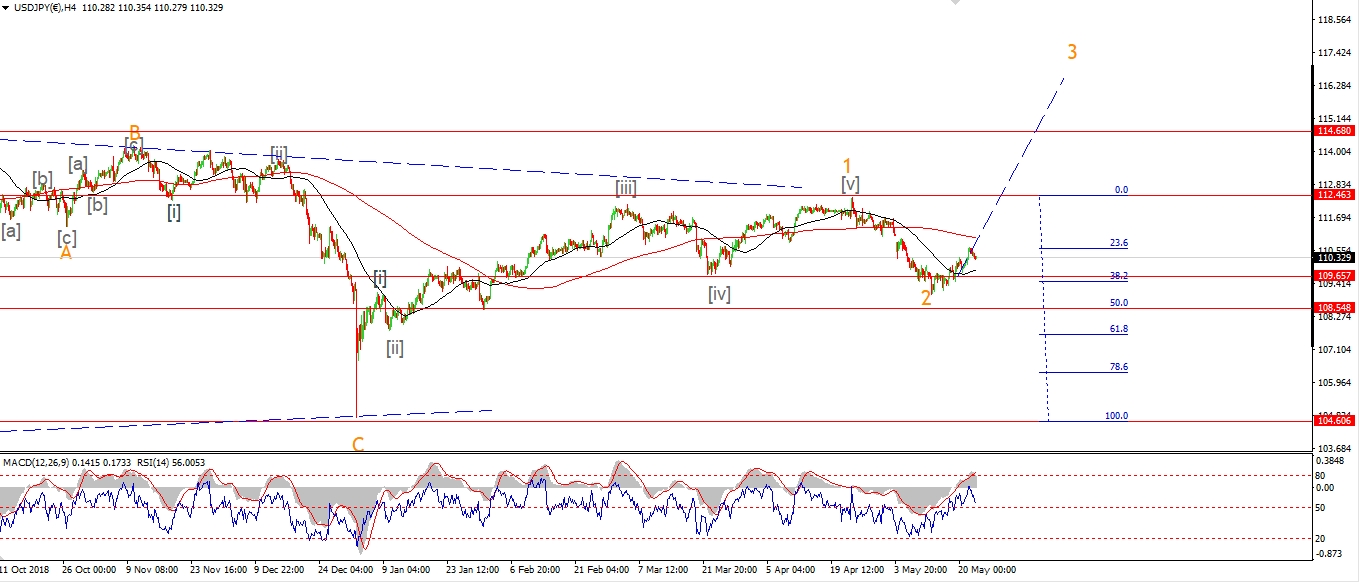
Task: Select the 61.8 Fibonacci level label
Action: point(1117,329)
